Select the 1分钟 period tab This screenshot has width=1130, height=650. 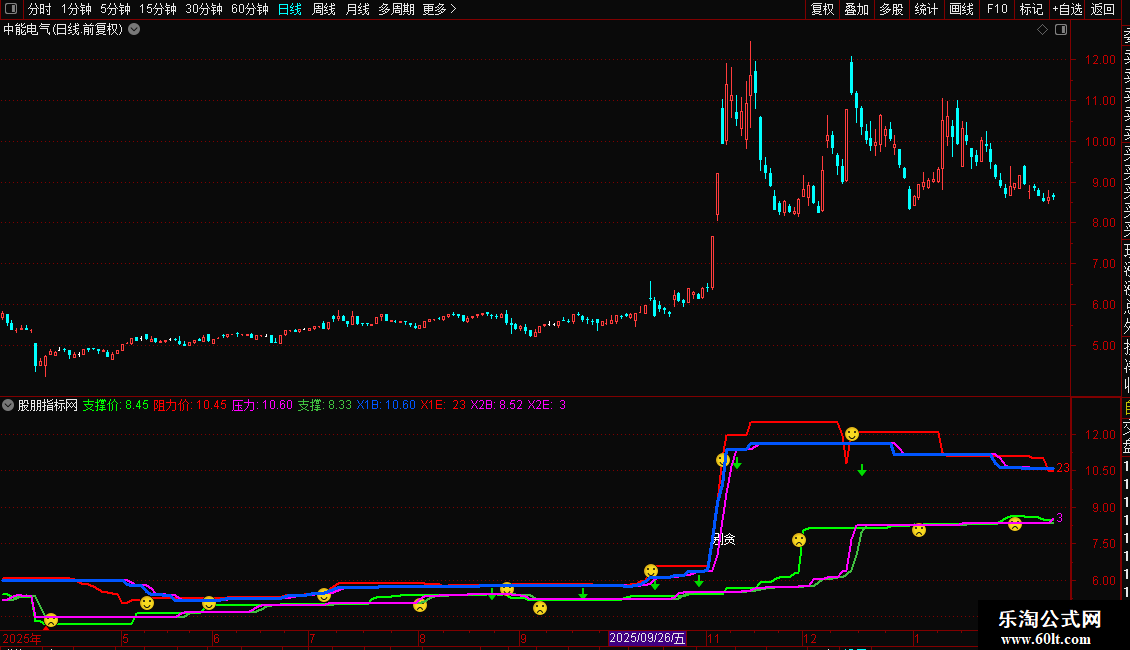pyautogui.click(x=76, y=9)
